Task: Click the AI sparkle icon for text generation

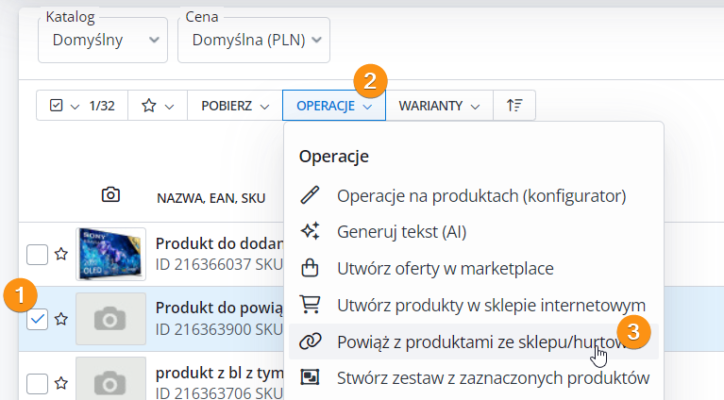Action: tap(310, 231)
